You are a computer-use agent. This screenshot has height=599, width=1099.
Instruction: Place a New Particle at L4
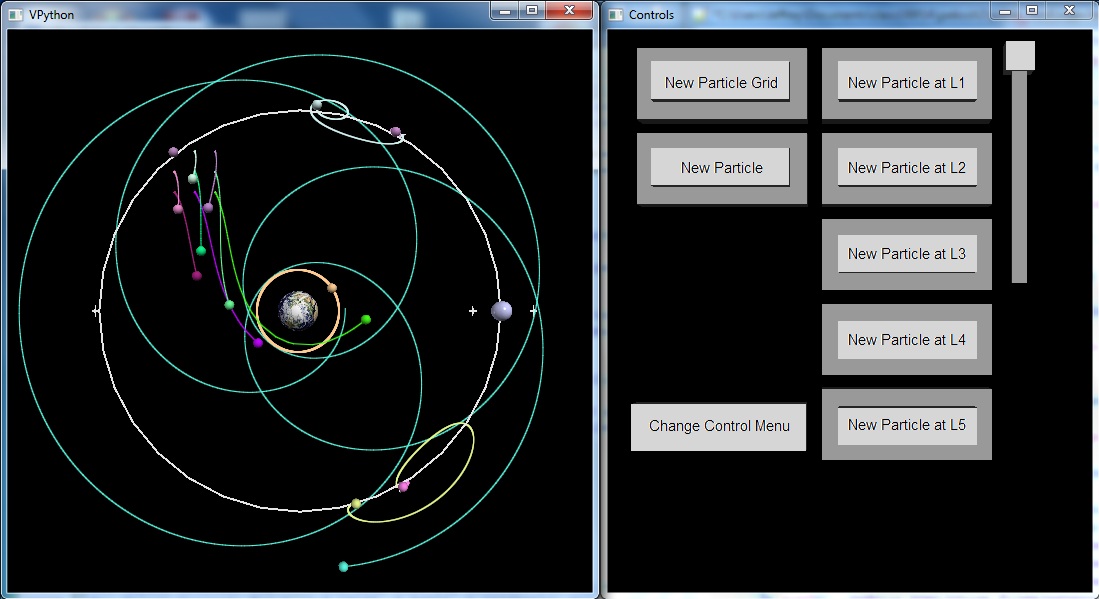tap(906, 340)
